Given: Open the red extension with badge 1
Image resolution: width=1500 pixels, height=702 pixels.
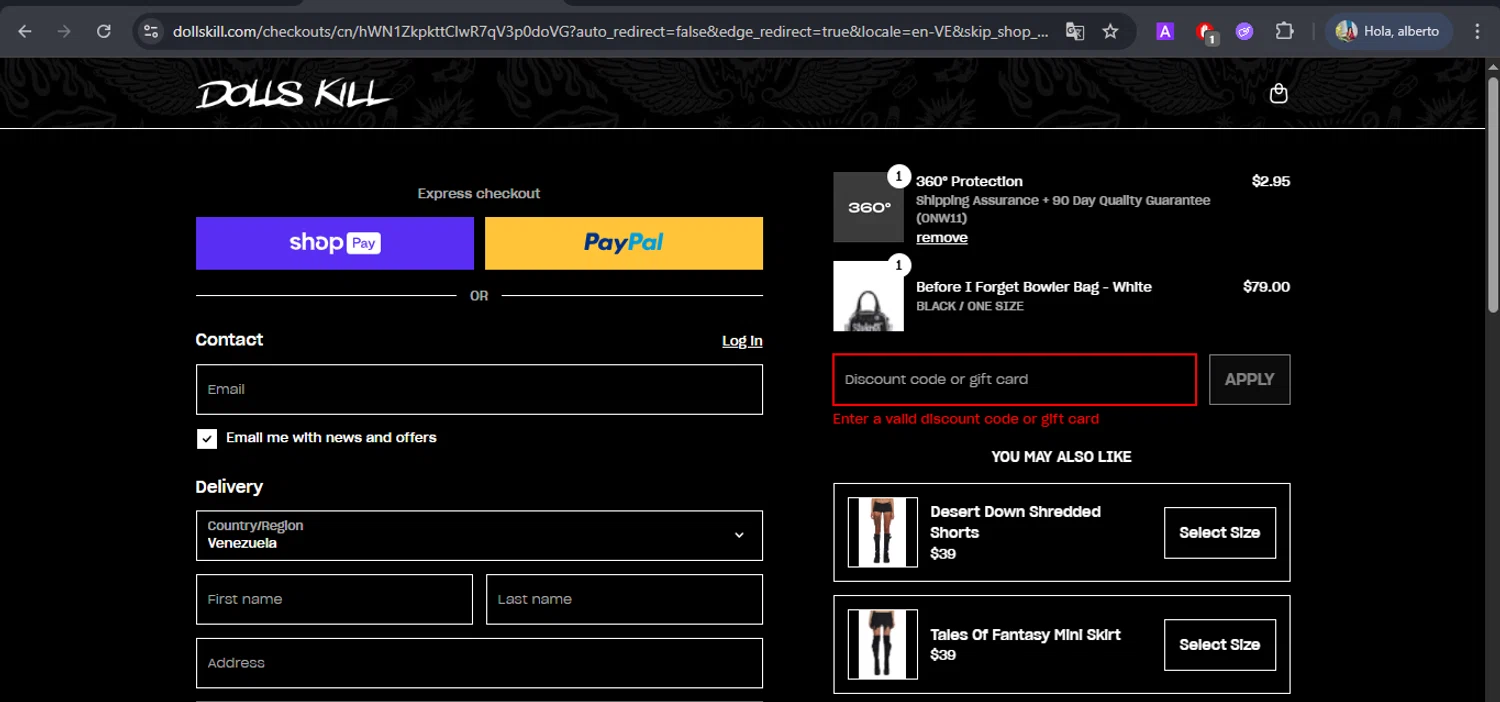Looking at the screenshot, I should (x=1206, y=32).
